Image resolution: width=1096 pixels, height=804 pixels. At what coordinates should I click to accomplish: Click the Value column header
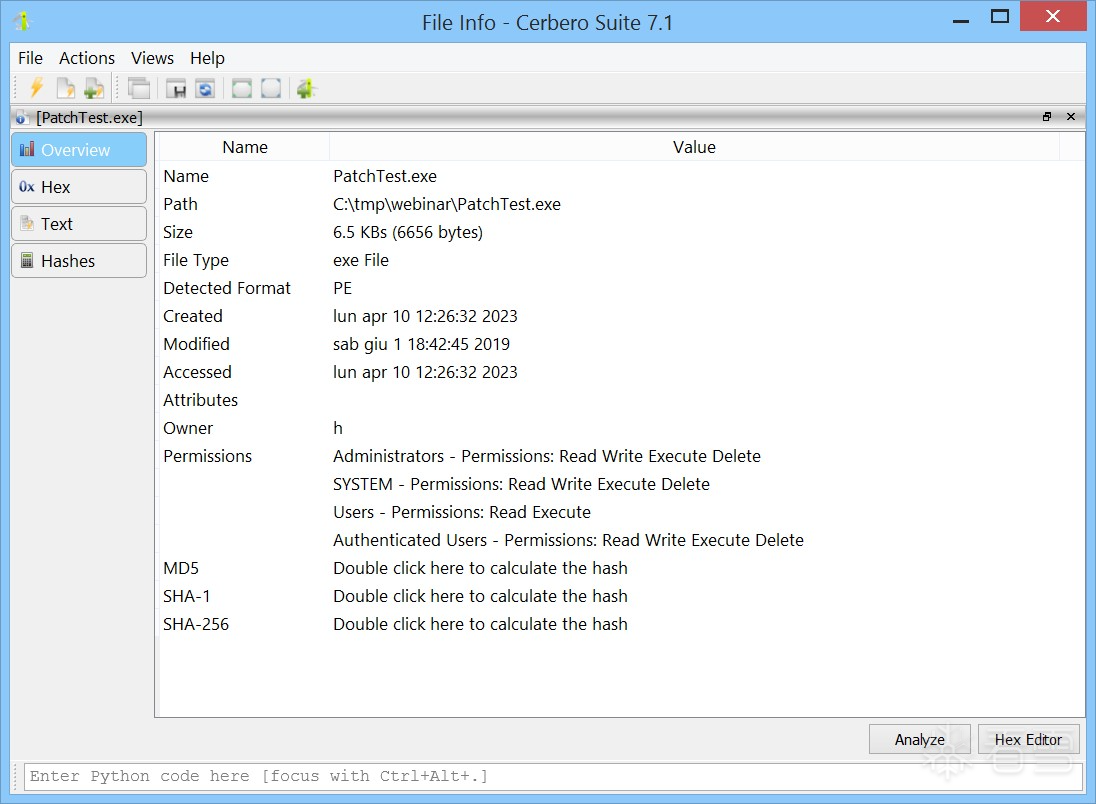point(694,147)
